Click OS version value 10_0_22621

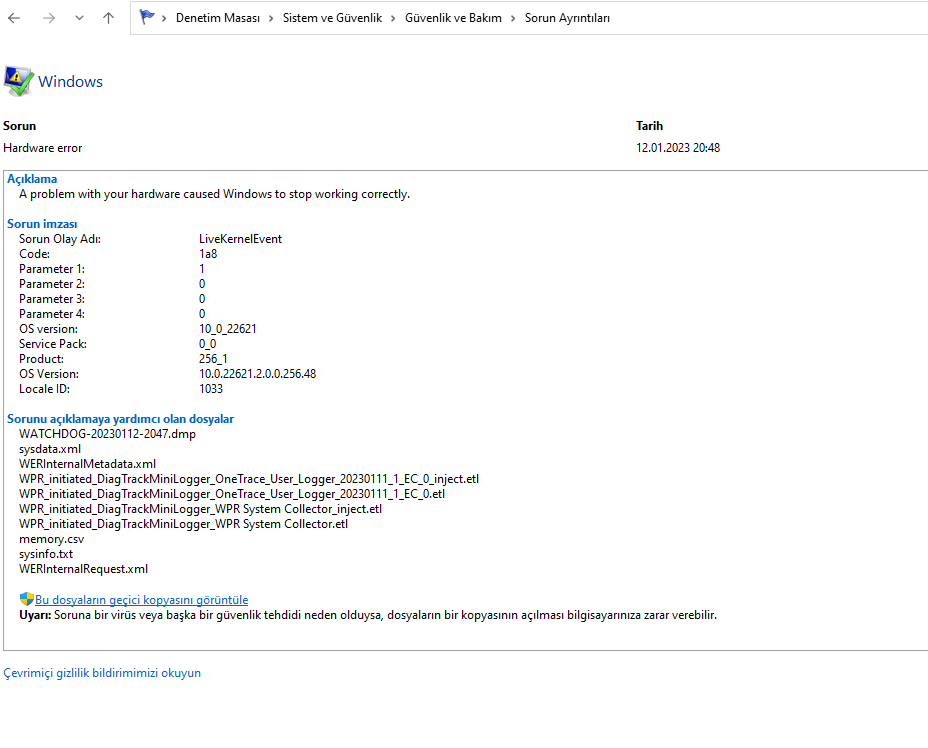(x=228, y=328)
